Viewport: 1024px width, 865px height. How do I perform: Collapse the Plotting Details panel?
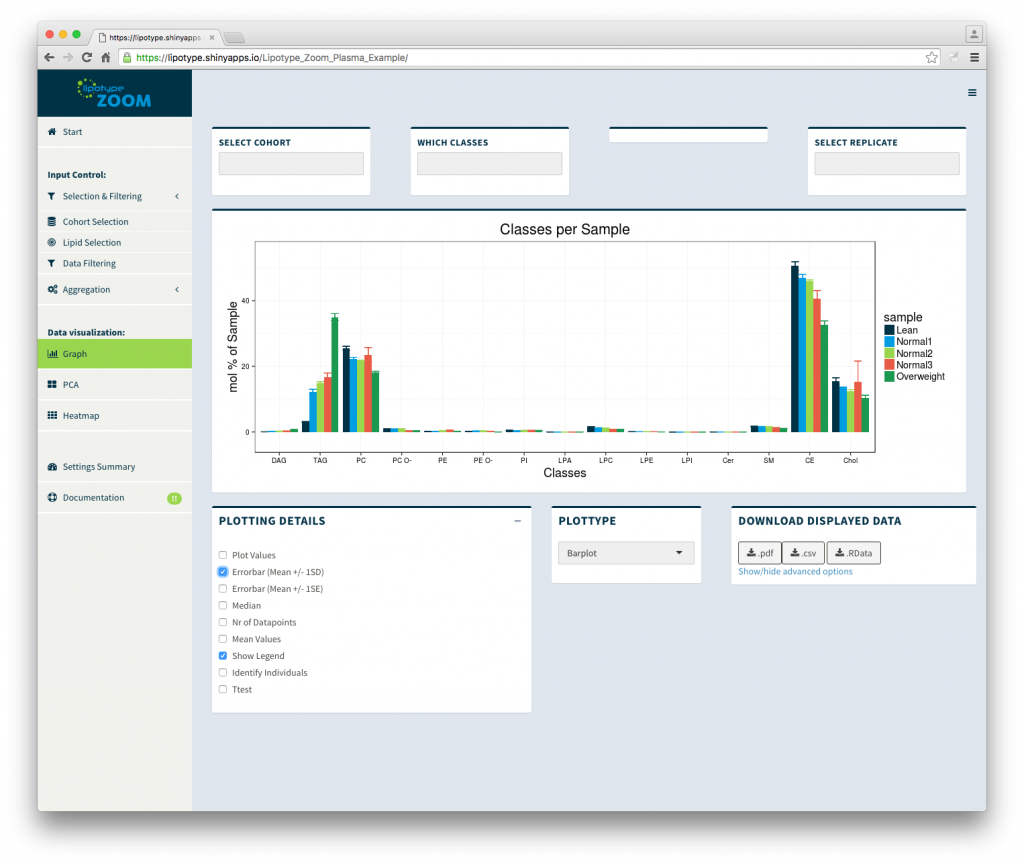tap(518, 521)
